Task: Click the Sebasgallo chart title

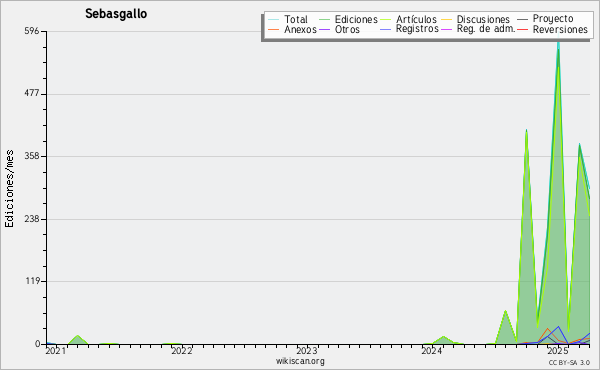Action: [x=116, y=14]
